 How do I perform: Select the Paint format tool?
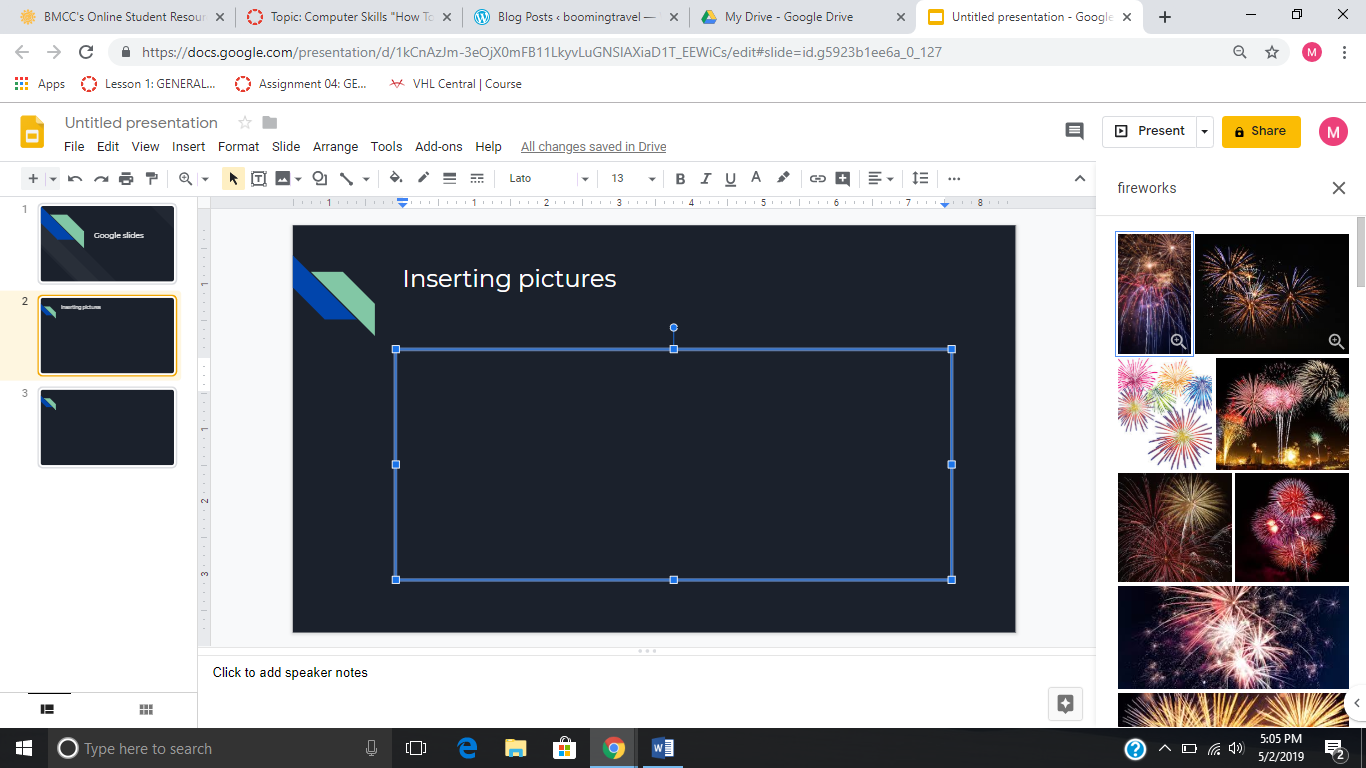(x=152, y=179)
